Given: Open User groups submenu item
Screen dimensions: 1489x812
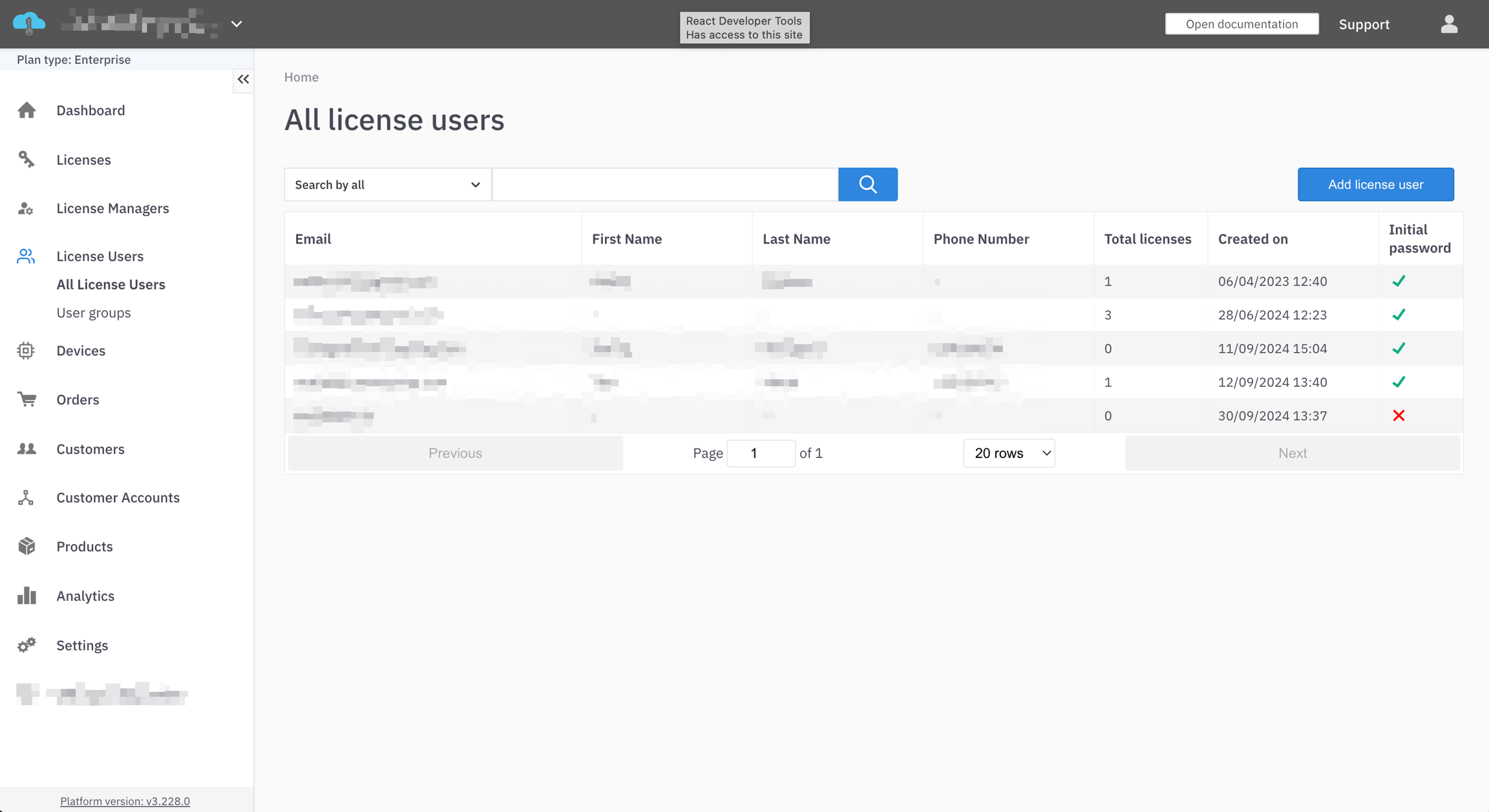Looking at the screenshot, I should [x=94, y=313].
